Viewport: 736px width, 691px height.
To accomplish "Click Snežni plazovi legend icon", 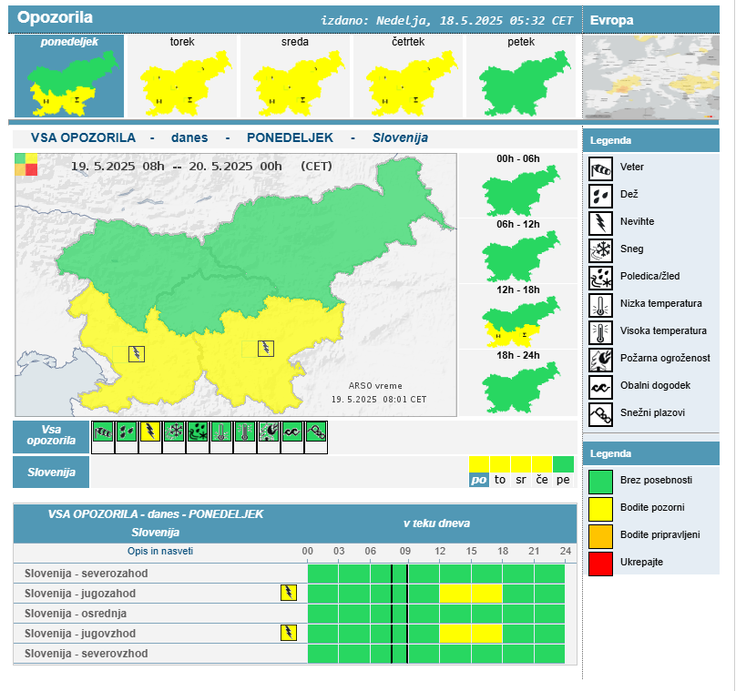I will click(x=600, y=415).
